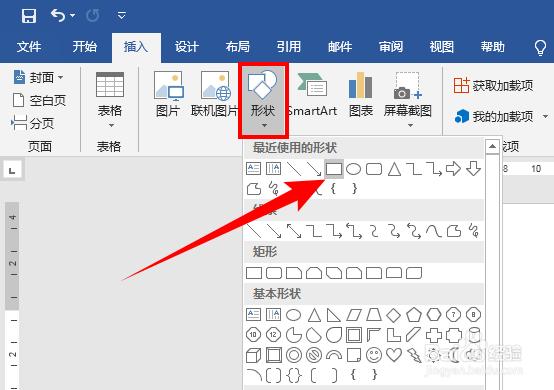Select the heart shape
This screenshot has height=390, width=554.
tap(394, 355)
